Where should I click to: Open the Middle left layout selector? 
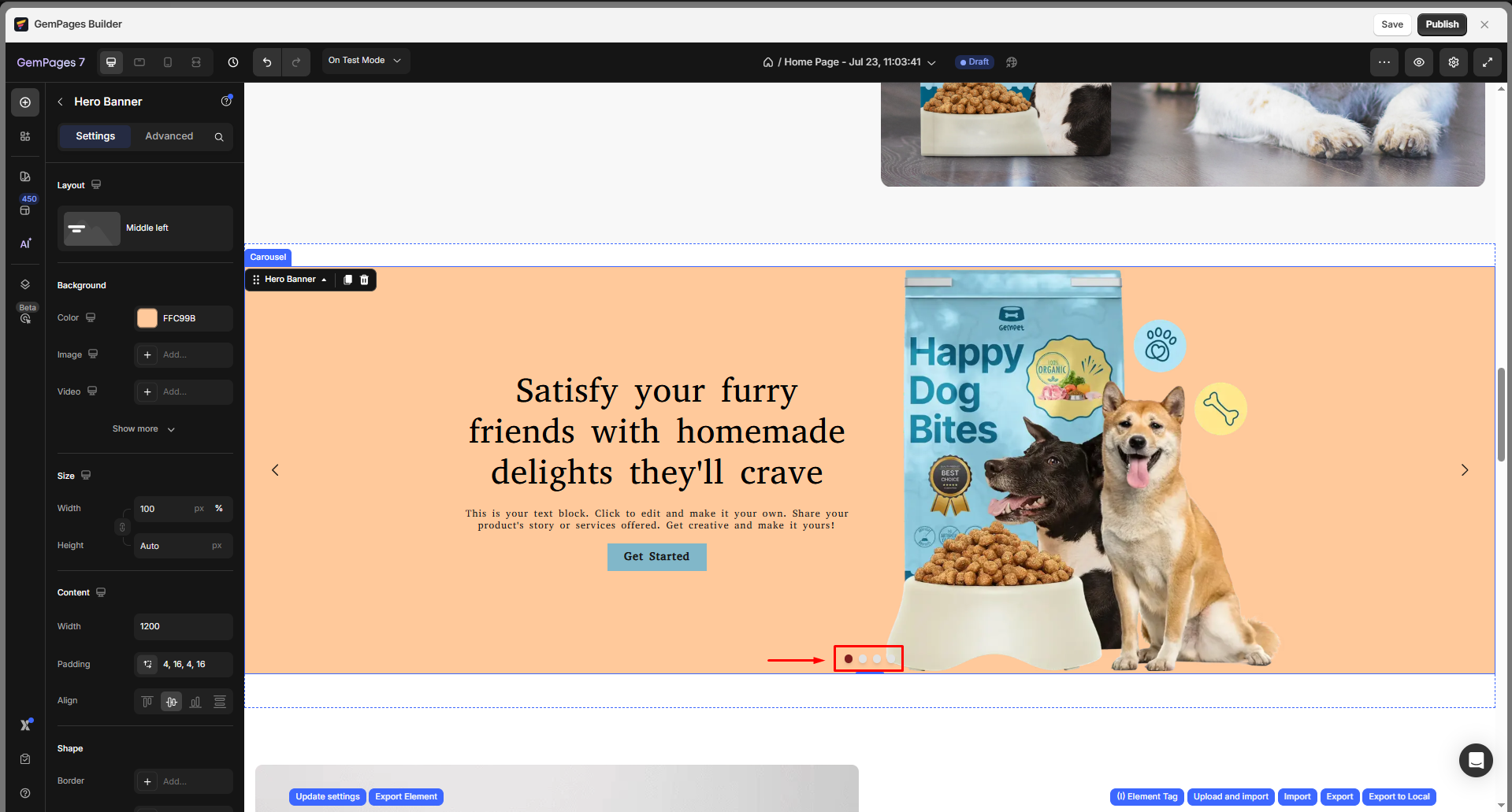pos(145,228)
